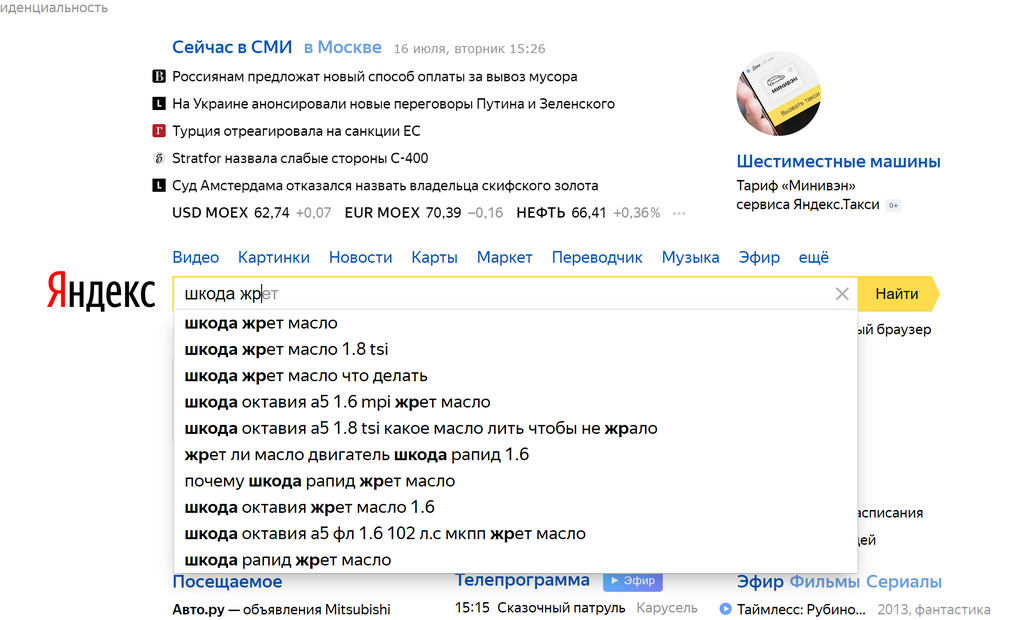The height and width of the screenshot is (620, 1024).
Task: Expand the ещё services menu
Action: pos(814,257)
